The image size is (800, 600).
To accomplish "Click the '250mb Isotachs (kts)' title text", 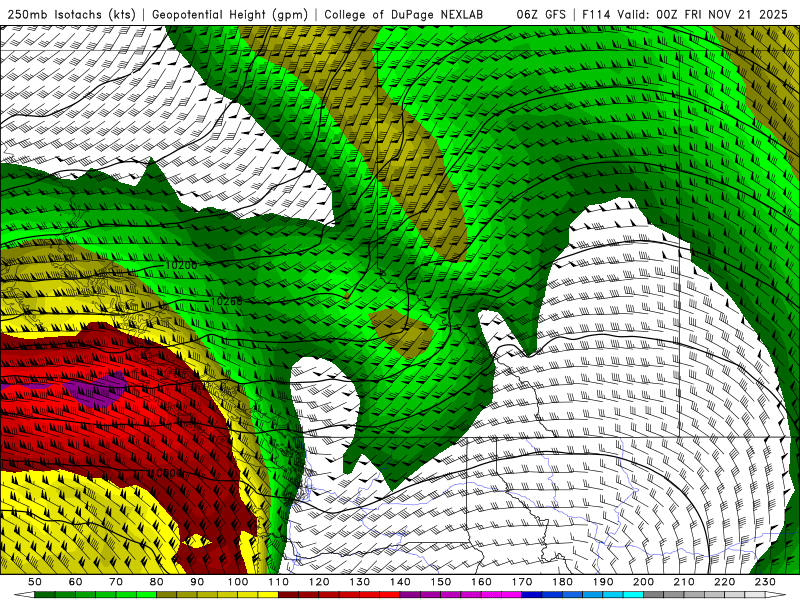I will (x=72, y=15).
